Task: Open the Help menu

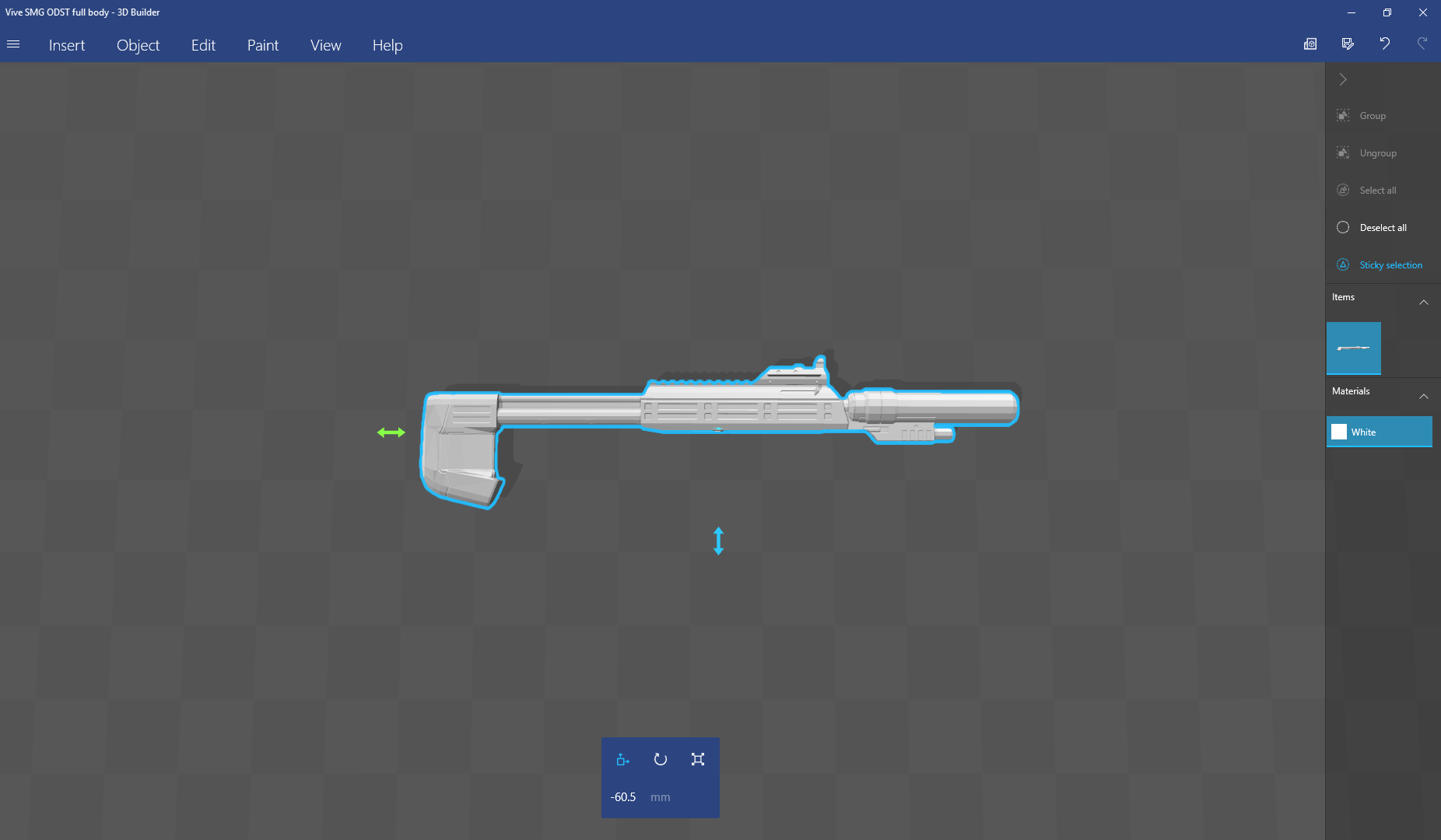Action: pos(387,45)
